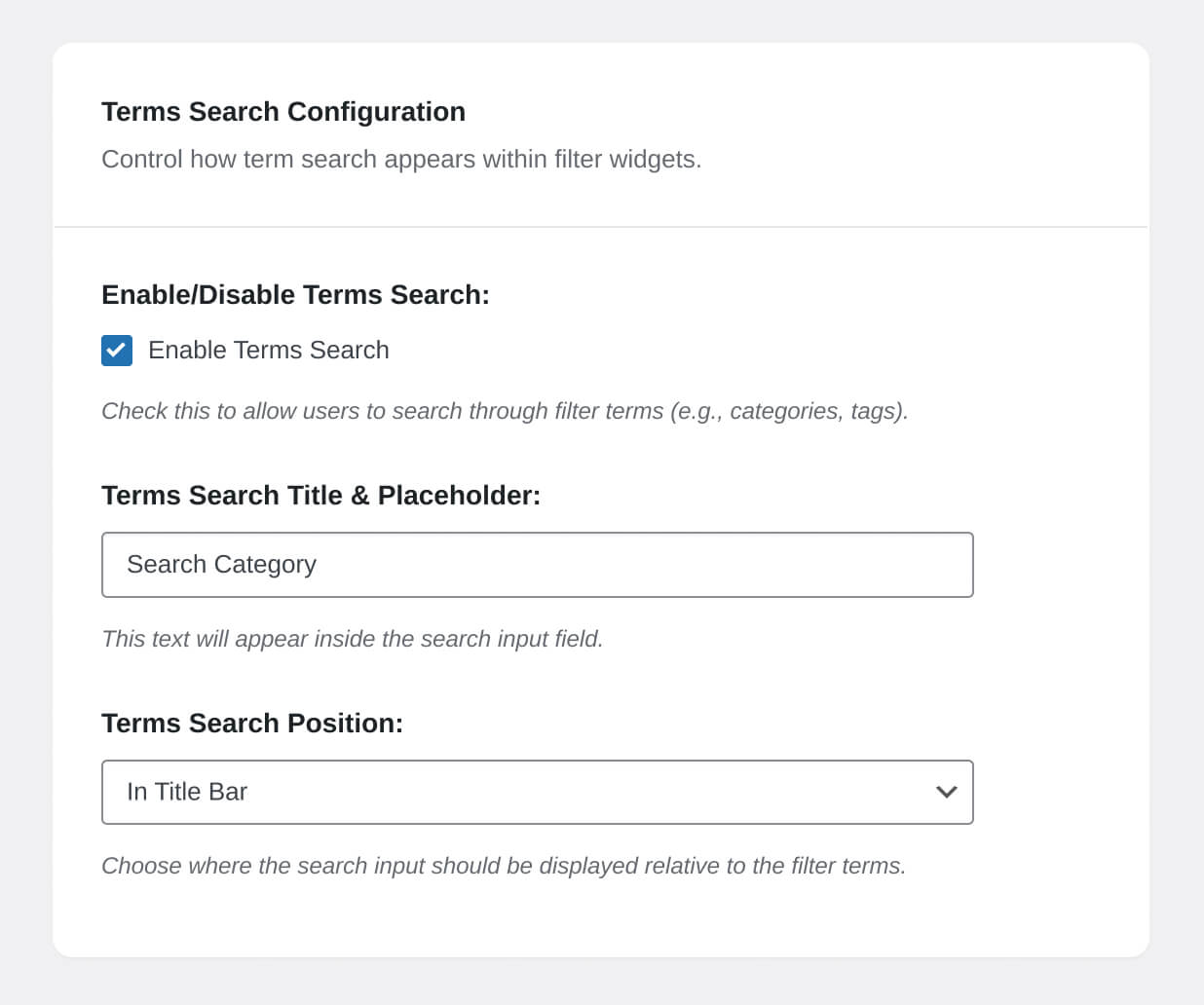
Task: Expand the search position options list
Action: 538,792
